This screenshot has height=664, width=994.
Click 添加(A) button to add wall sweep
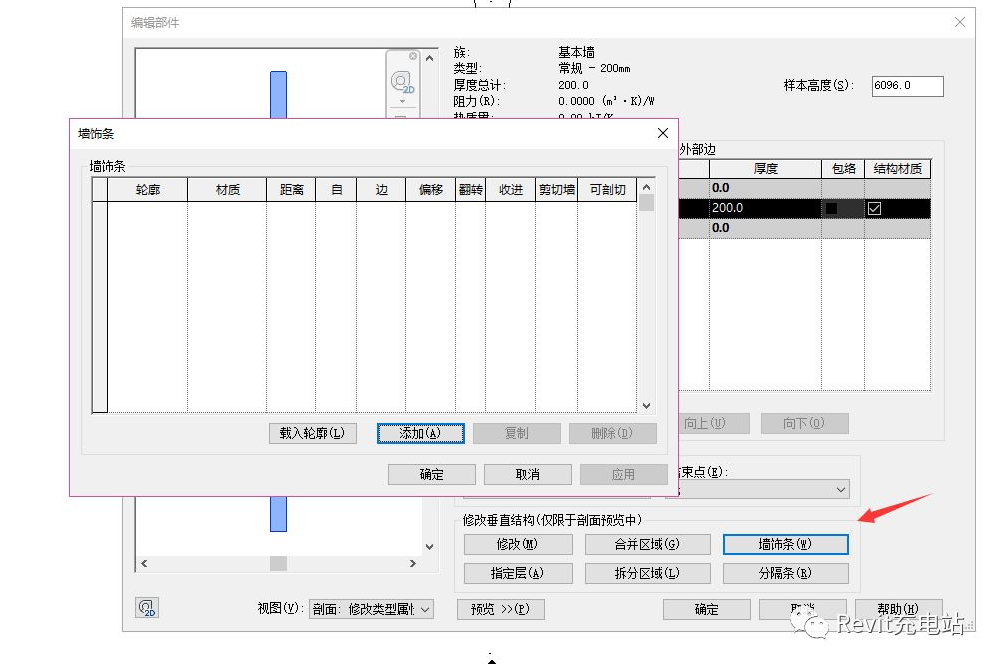point(420,433)
